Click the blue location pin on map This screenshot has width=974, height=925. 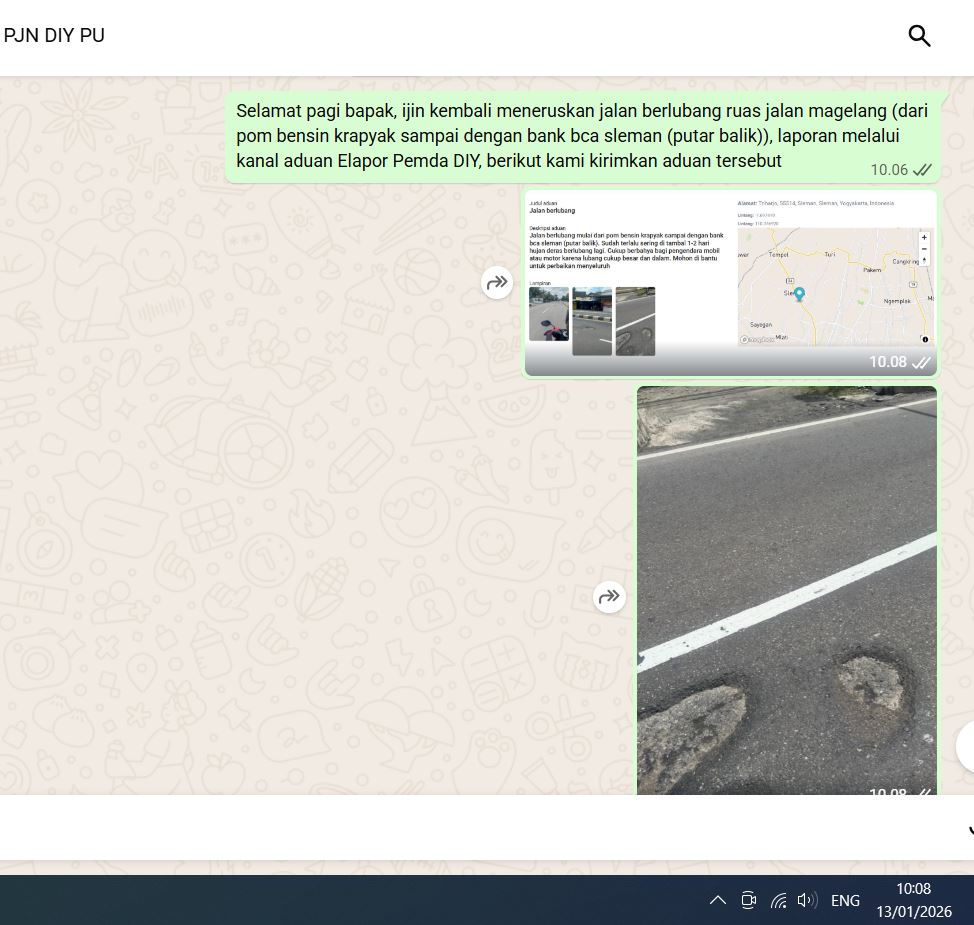(x=798, y=295)
